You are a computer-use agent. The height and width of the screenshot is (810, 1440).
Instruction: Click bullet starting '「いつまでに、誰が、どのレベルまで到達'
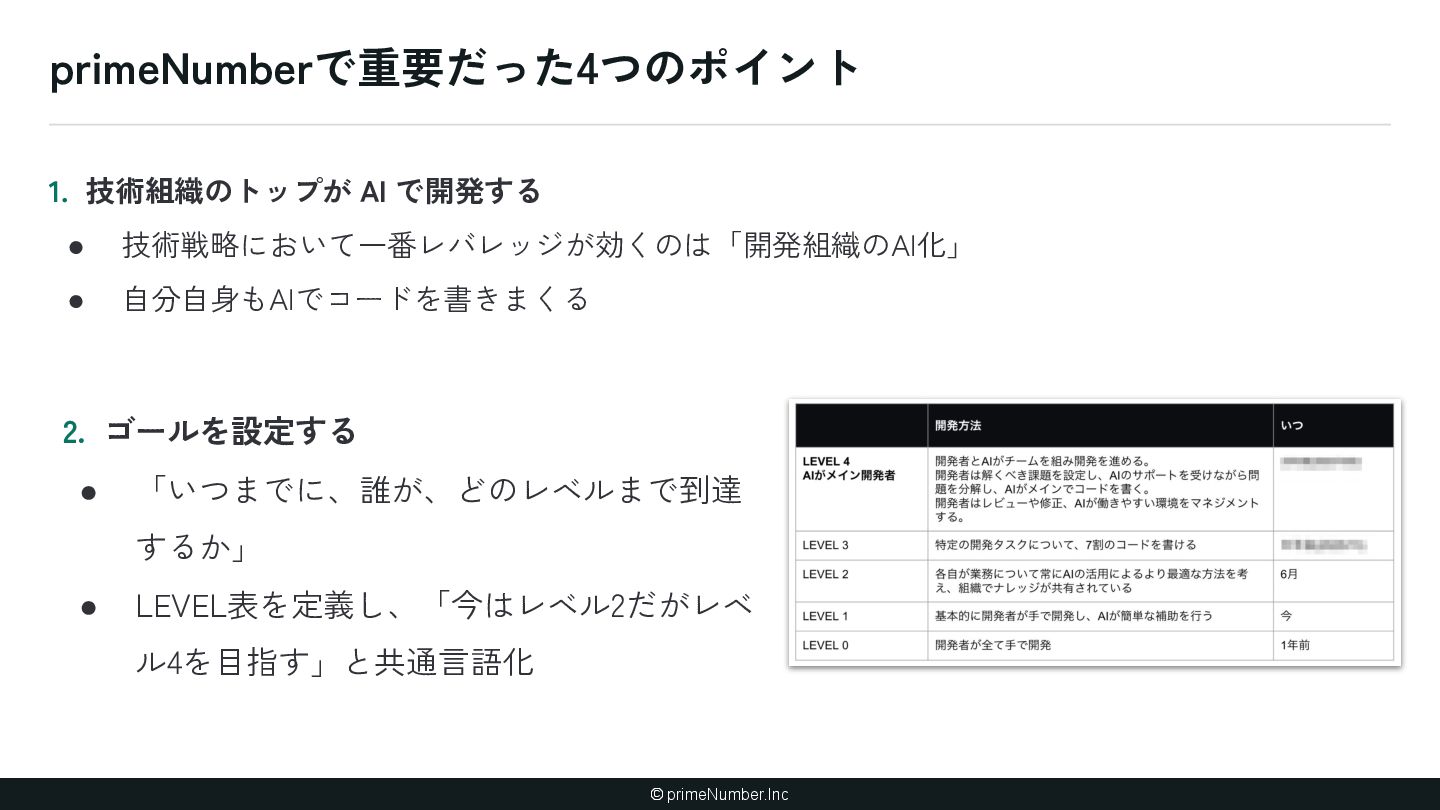point(438,518)
